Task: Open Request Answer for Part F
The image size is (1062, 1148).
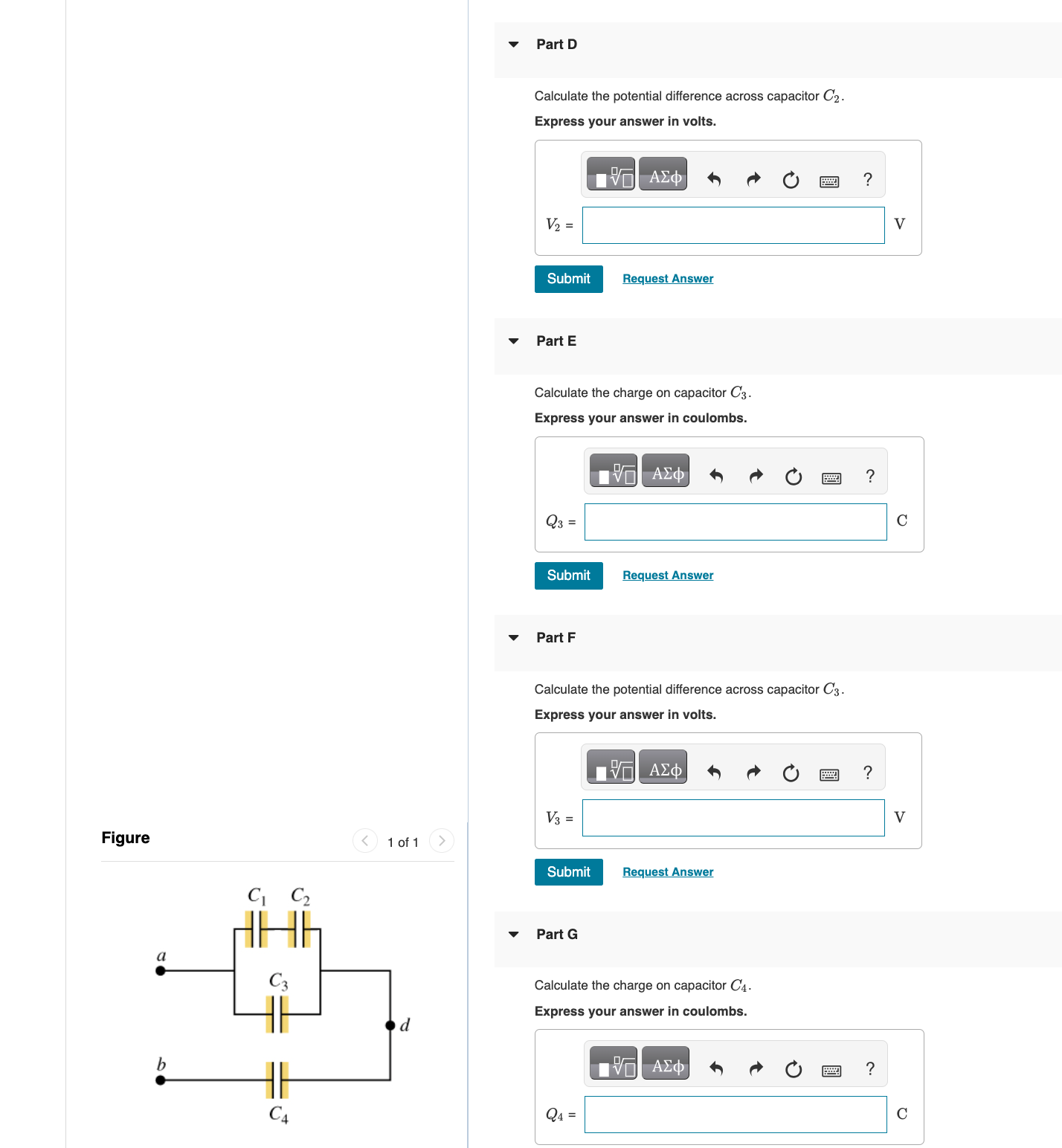Action: [667, 871]
